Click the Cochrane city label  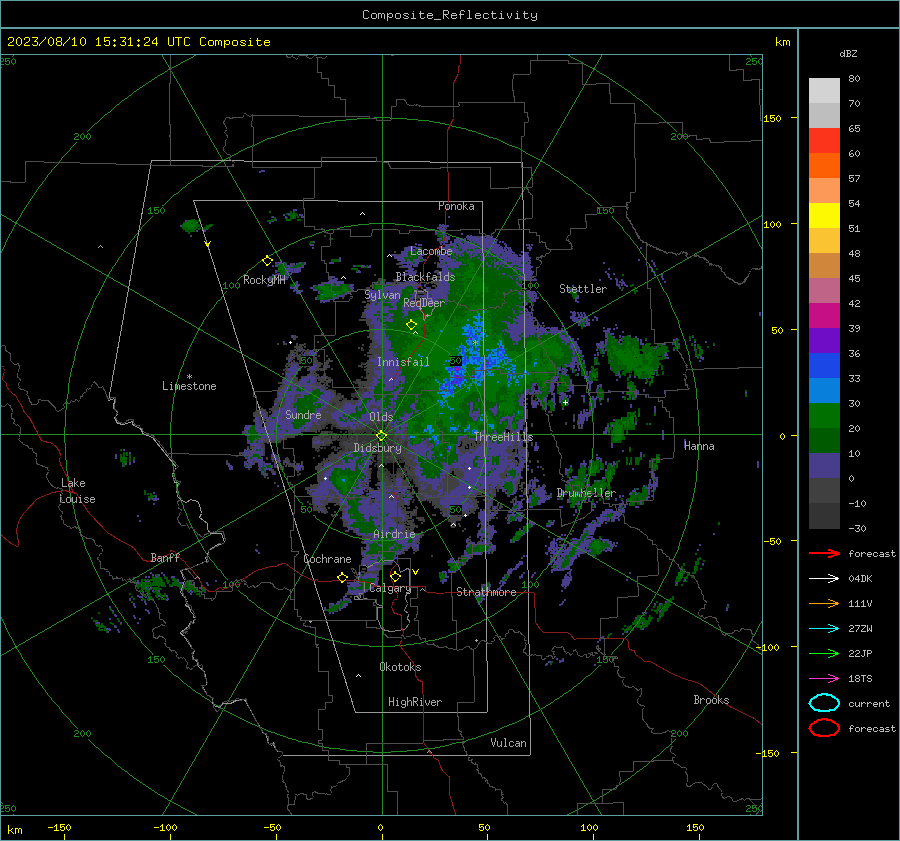tap(327, 559)
